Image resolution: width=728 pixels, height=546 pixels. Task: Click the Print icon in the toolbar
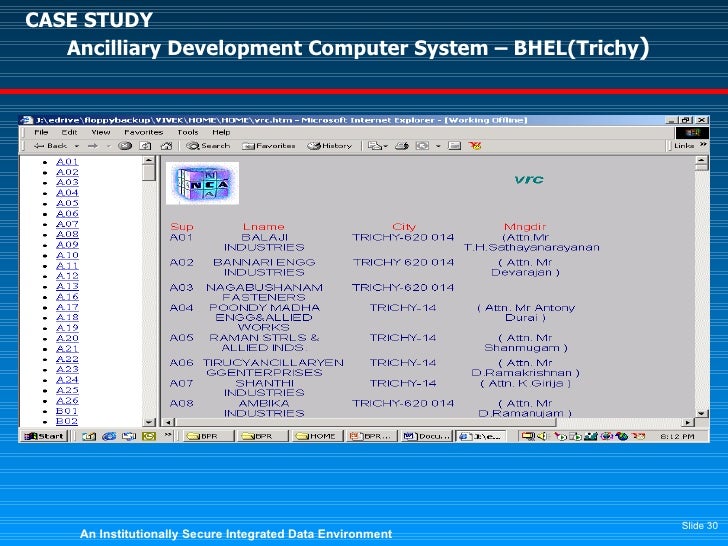(402, 146)
